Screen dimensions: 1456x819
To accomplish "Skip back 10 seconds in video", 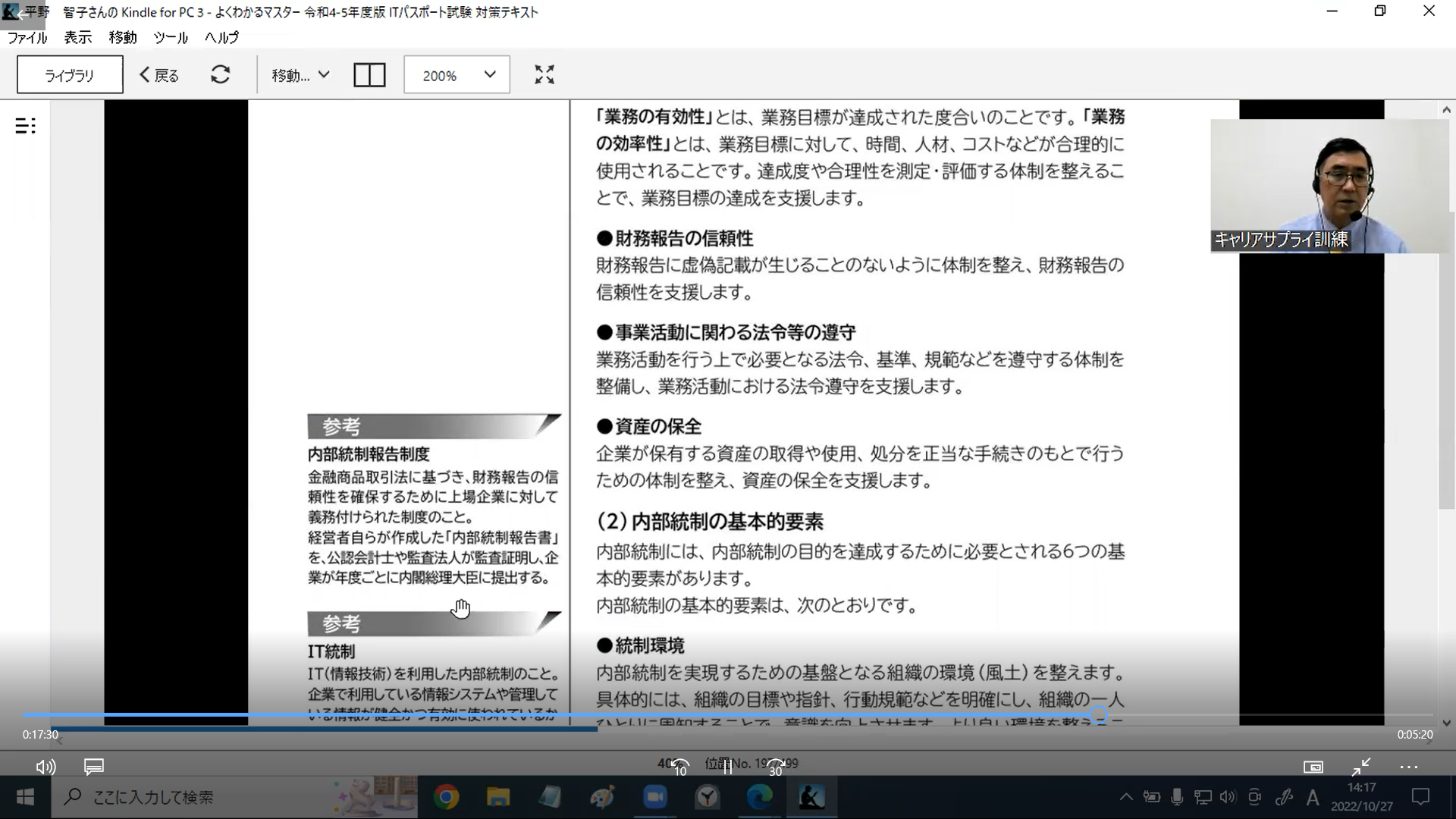I will [x=679, y=767].
